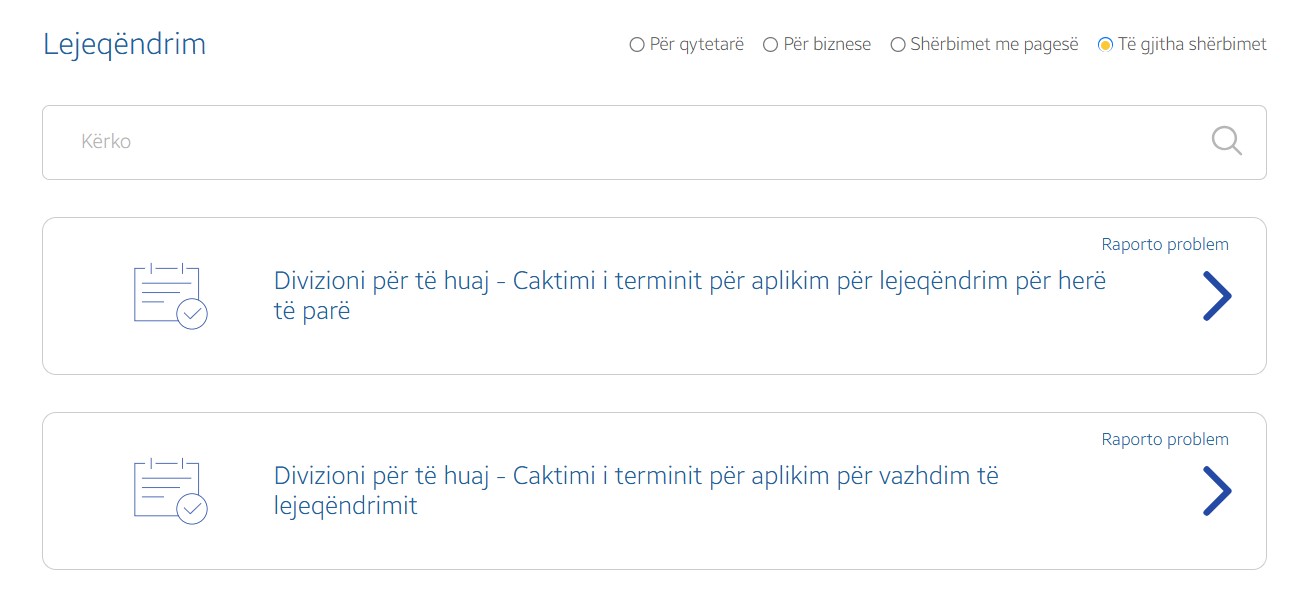The height and width of the screenshot is (612, 1315).
Task: Click the "Për biznese" filter label text
Action: tap(827, 45)
